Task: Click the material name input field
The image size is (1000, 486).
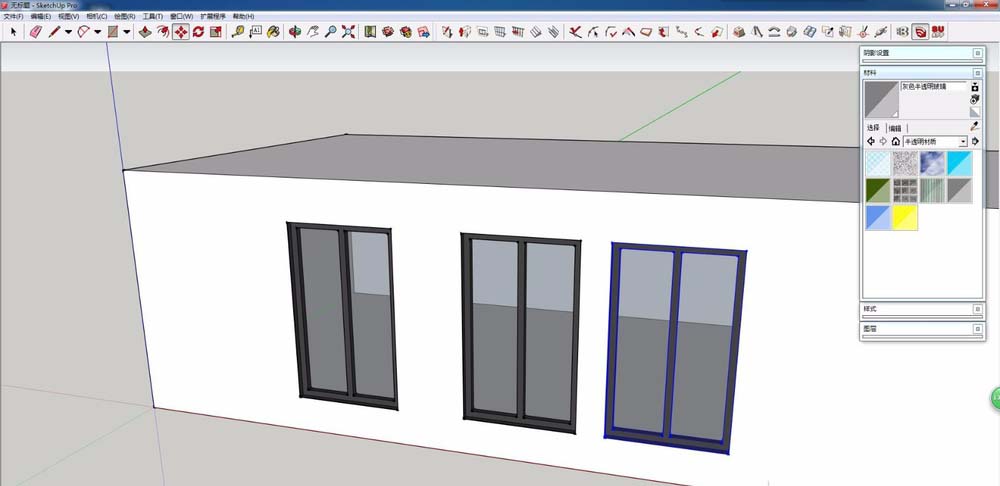Action: coord(933,86)
